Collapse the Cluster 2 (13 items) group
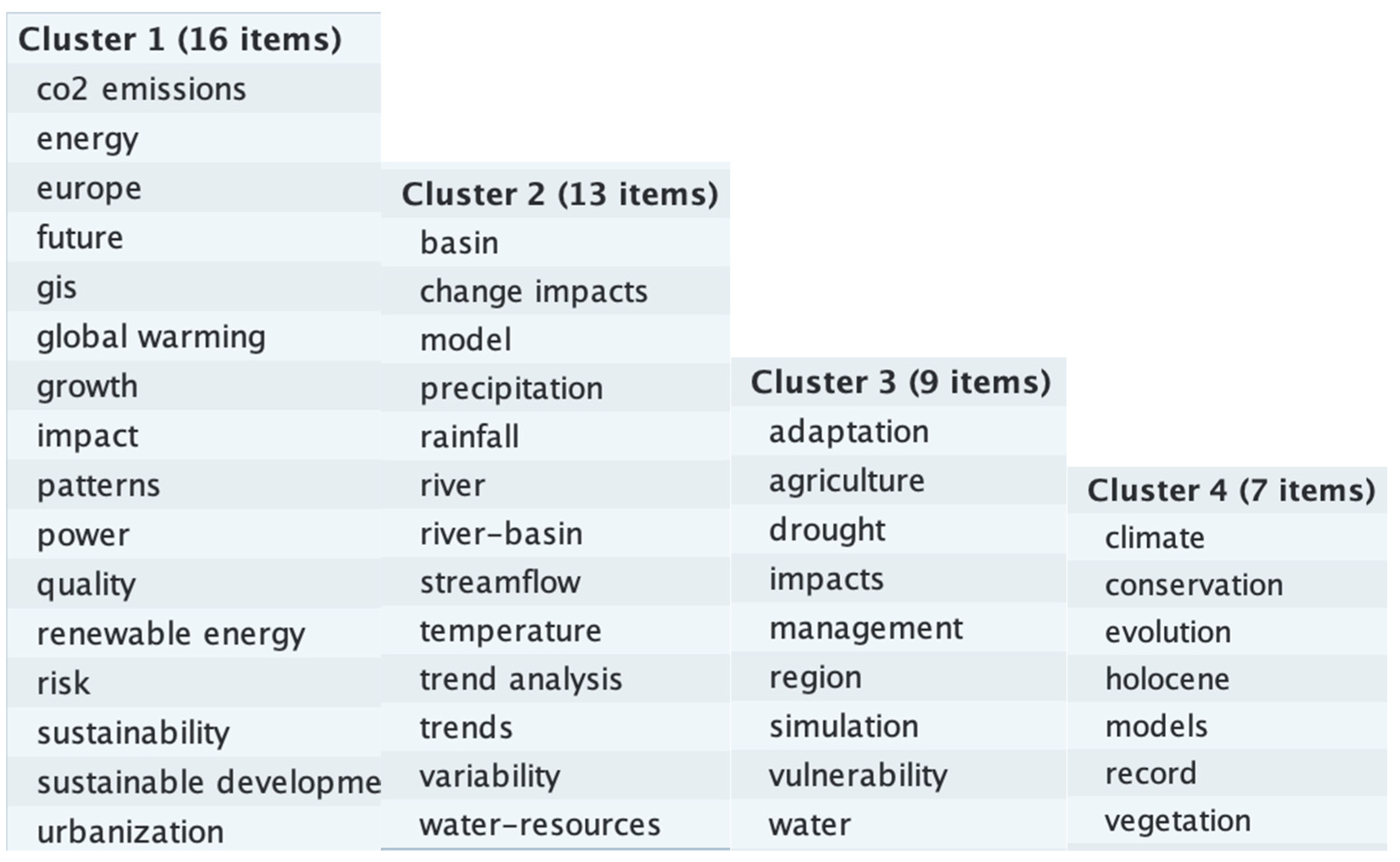 [556, 194]
